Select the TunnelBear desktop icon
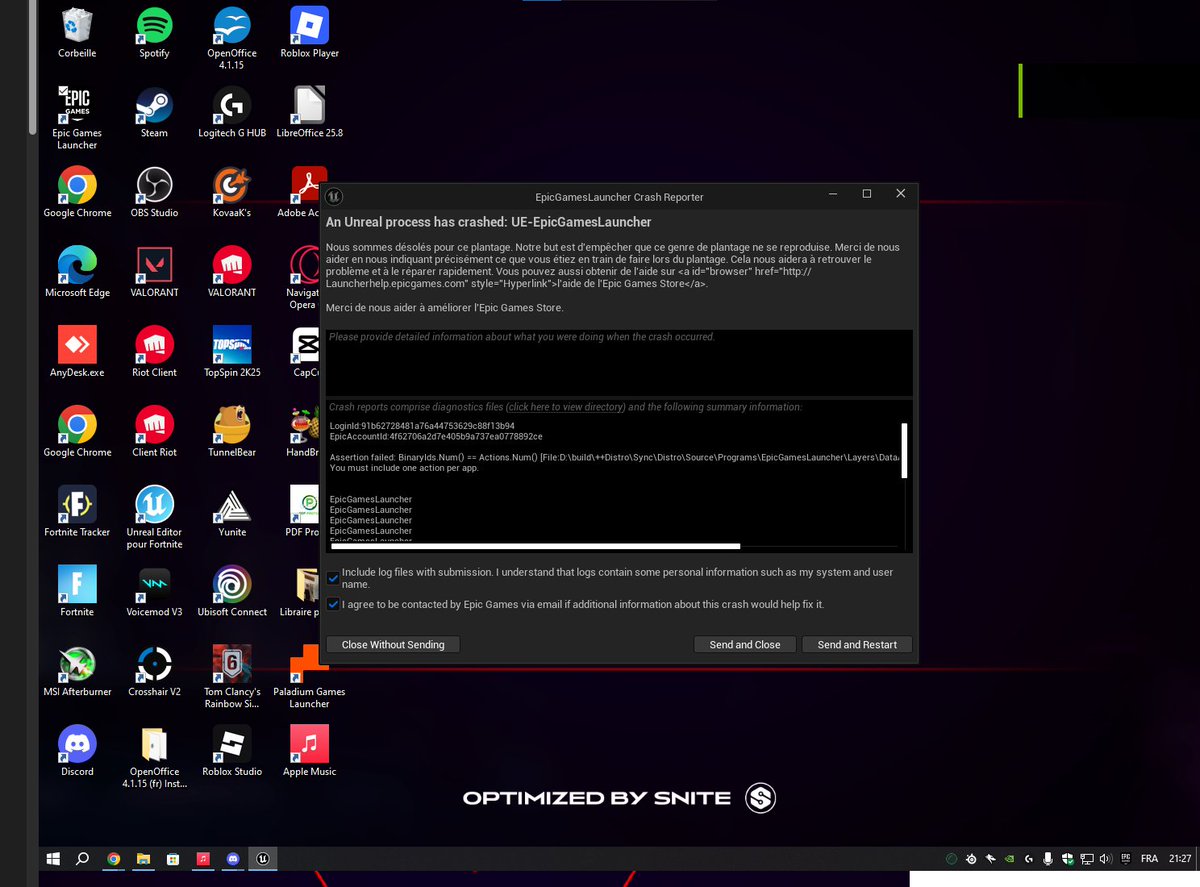Image resolution: width=1200 pixels, height=887 pixels. coord(232,432)
